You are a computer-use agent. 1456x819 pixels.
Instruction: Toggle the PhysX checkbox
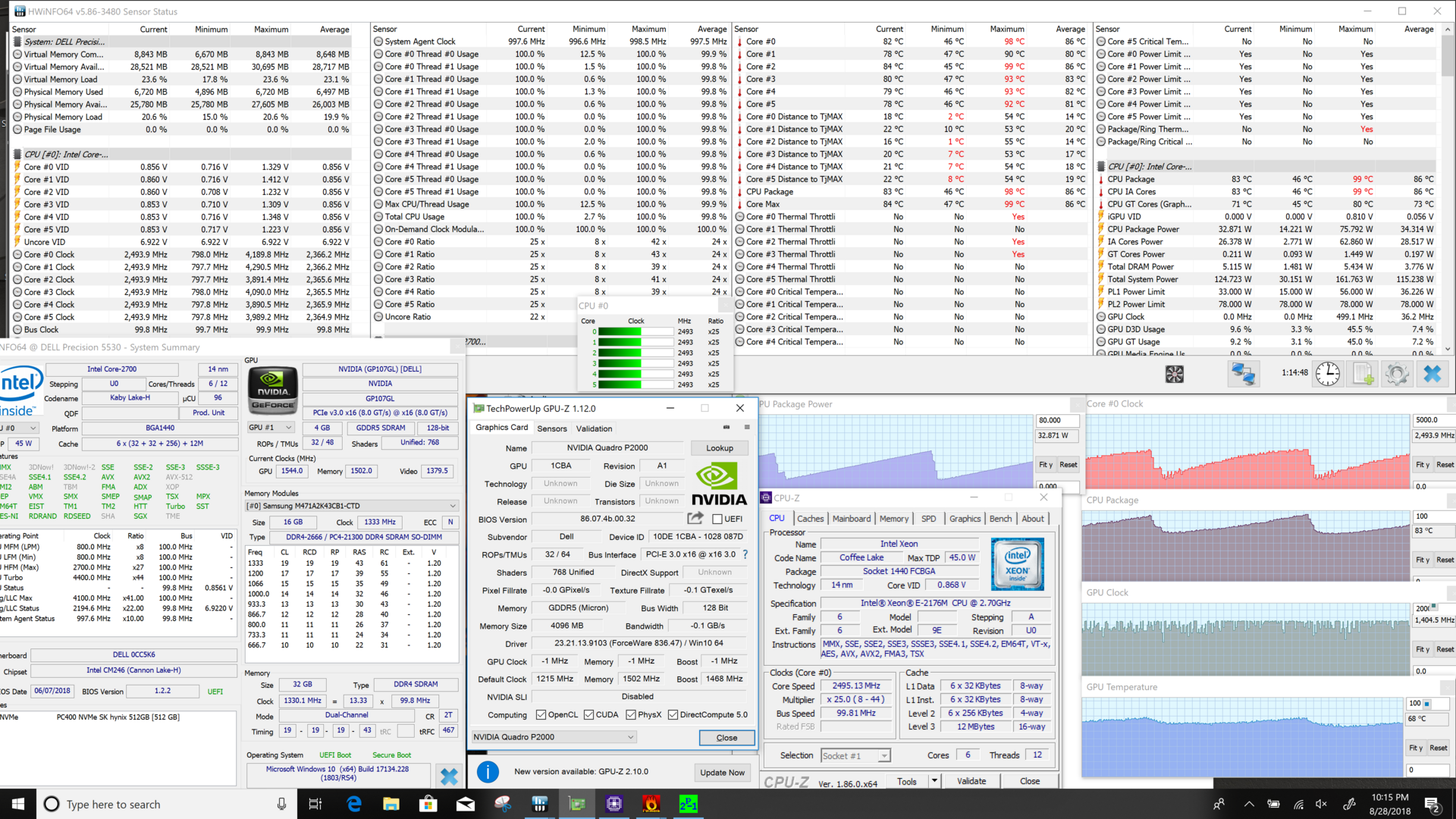(631, 714)
